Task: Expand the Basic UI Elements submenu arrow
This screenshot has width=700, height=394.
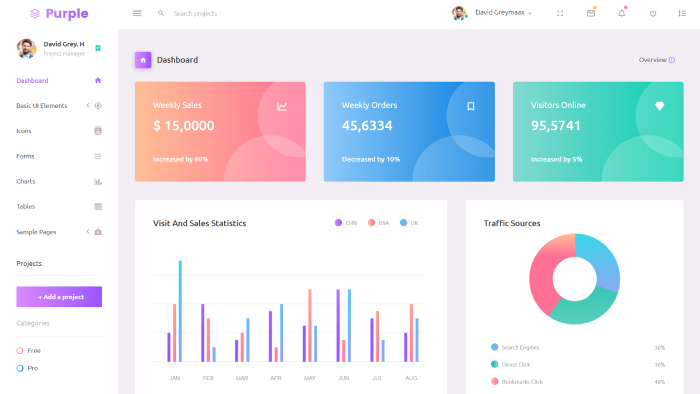Action: (88, 105)
